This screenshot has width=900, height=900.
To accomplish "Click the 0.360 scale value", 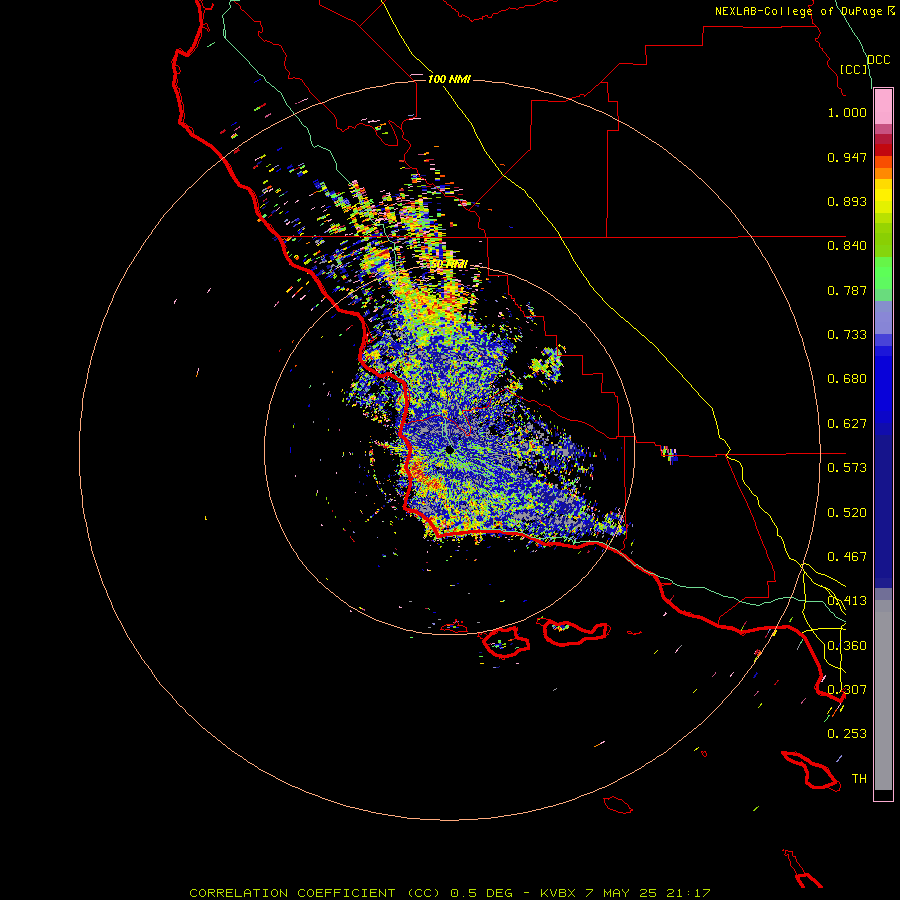I will click(x=847, y=646).
